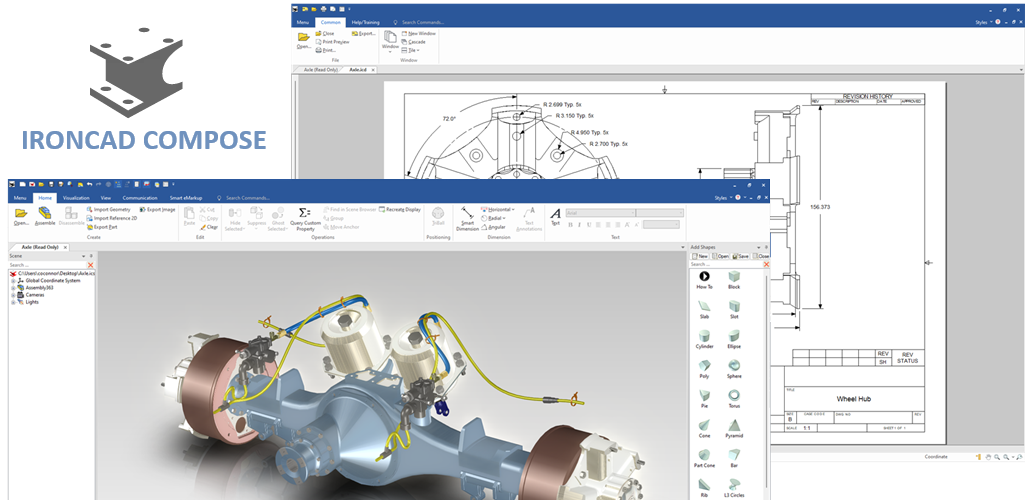
Task: Select the Ellipse shape
Action: pos(734,339)
